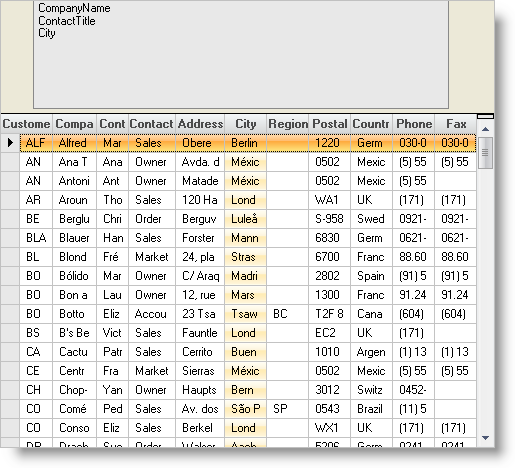Click the Conso company cell

pyautogui.click(x=74, y=428)
